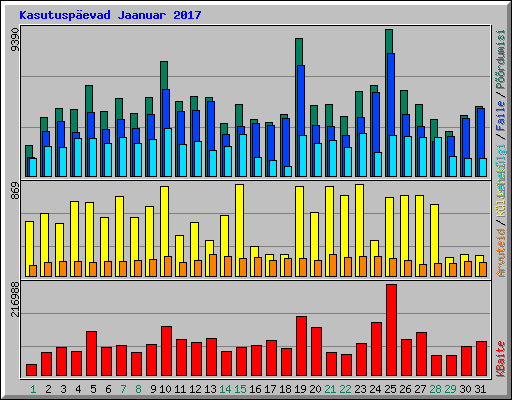Click the green Pöördumisi legend text

501,59
